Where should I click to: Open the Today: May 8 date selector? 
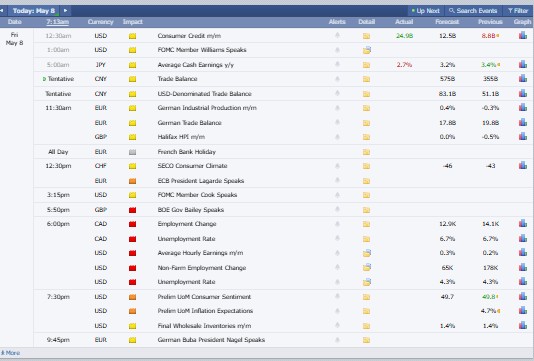[34, 11]
